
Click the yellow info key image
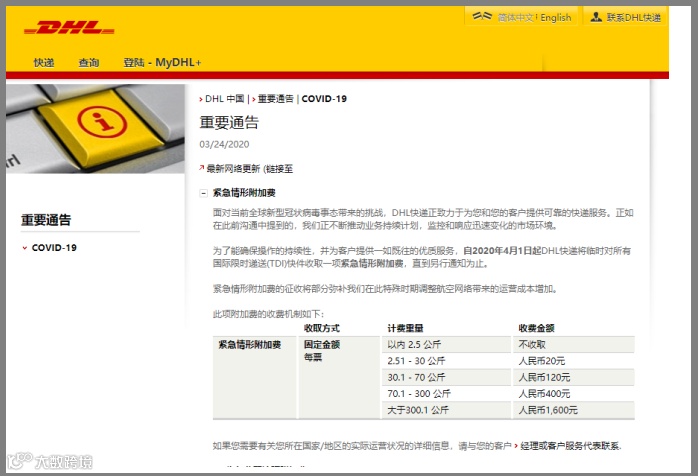pyautogui.click(x=95, y=129)
